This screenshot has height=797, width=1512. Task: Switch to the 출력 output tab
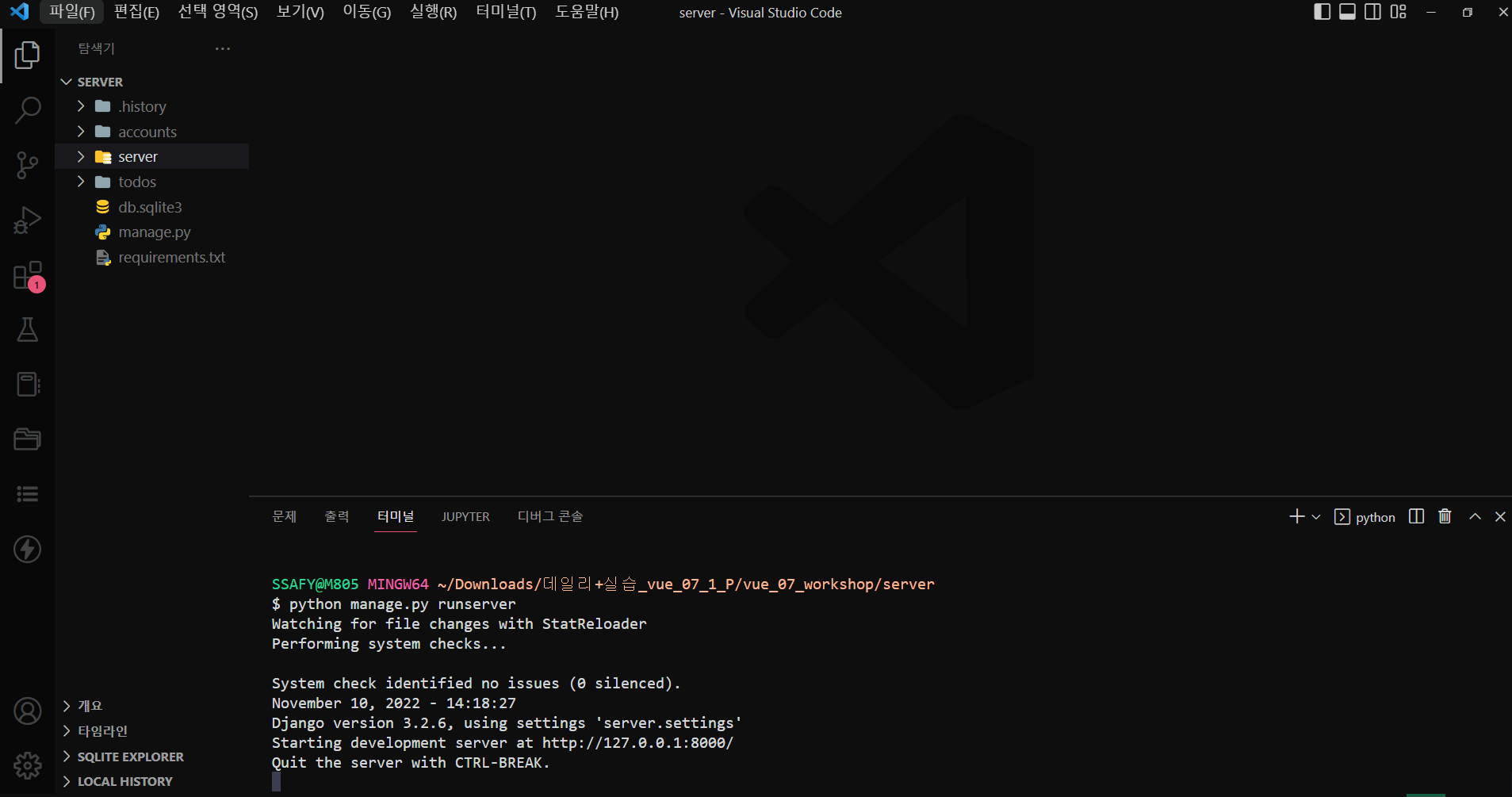(337, 516)
